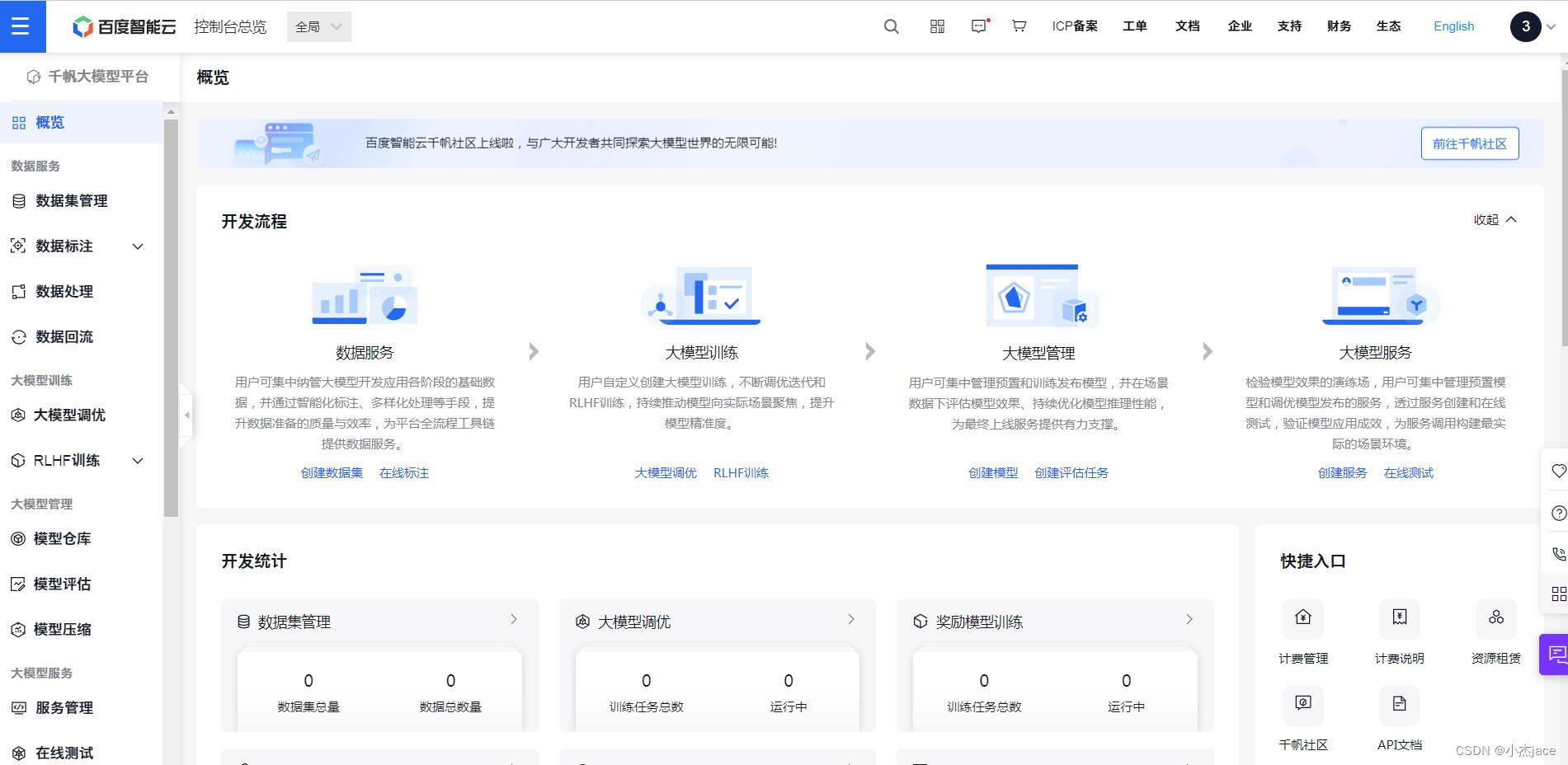
Task: Click the 计费说明 shortcut icon
Action: (1400, 618)
